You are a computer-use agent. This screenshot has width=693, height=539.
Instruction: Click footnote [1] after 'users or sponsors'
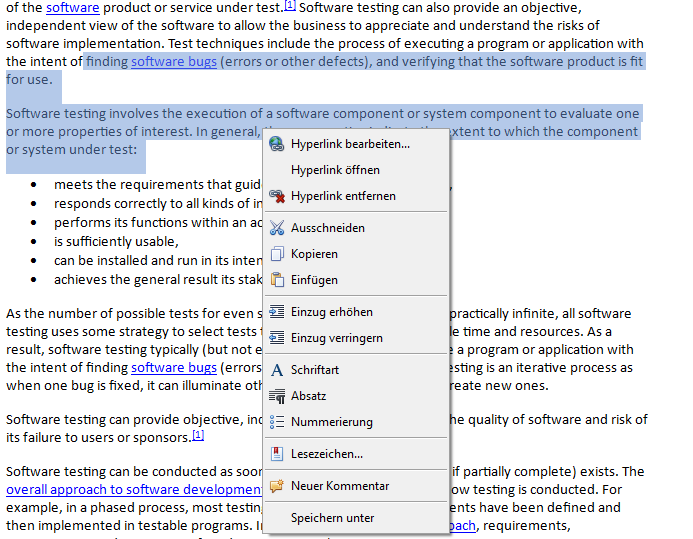click(197, 436)
